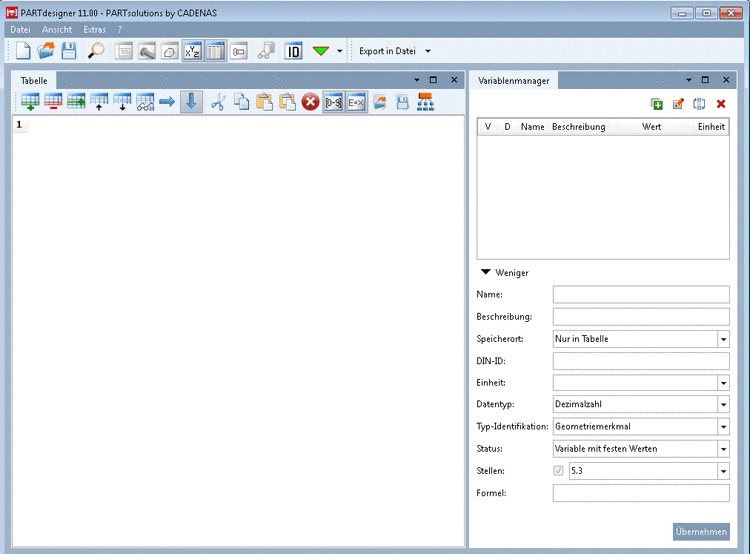Click in the Formel input field

(641, 493)
